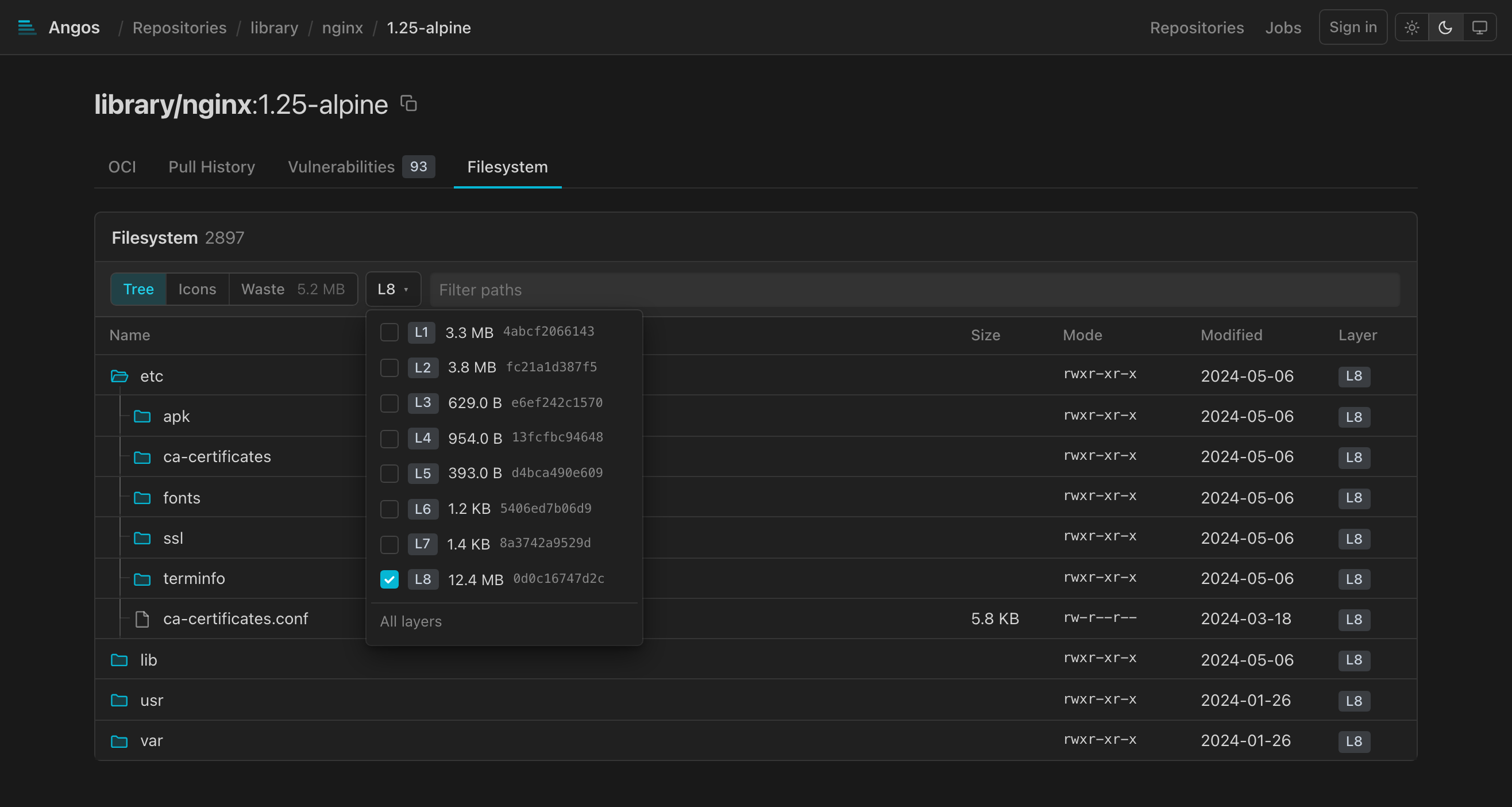Image resolution: width=1512 pixels, height=807 pixels.
Task: Expand the usr tree row
Action: coord(756,700)
